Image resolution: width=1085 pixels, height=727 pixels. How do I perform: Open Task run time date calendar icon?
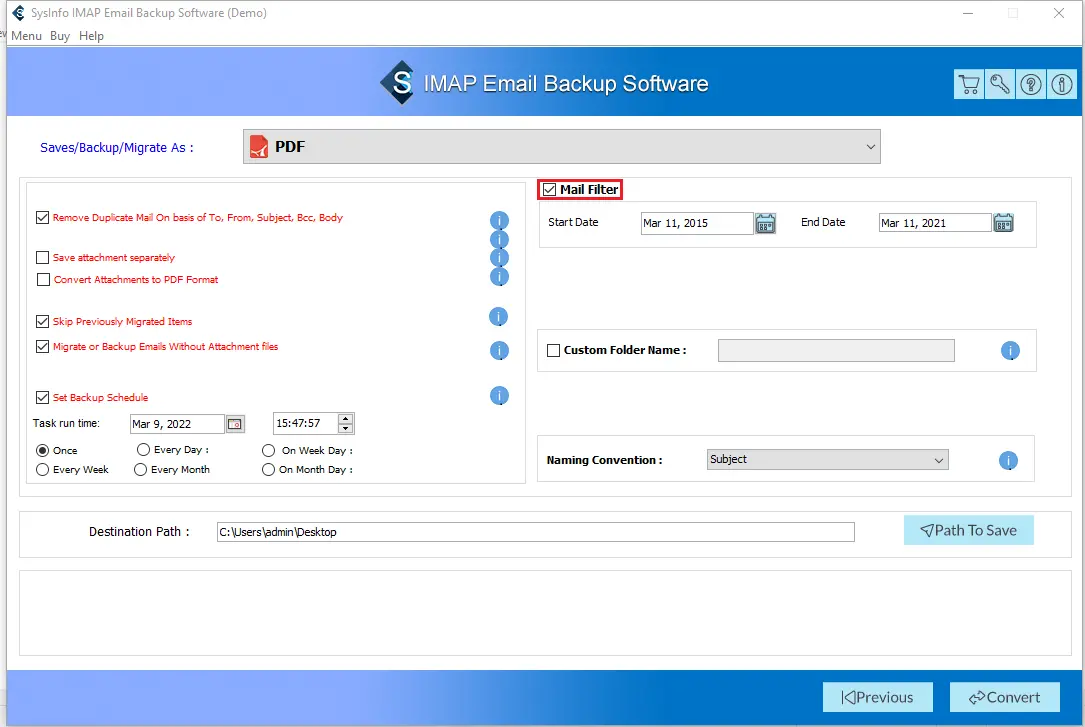[x=234, y=424]
